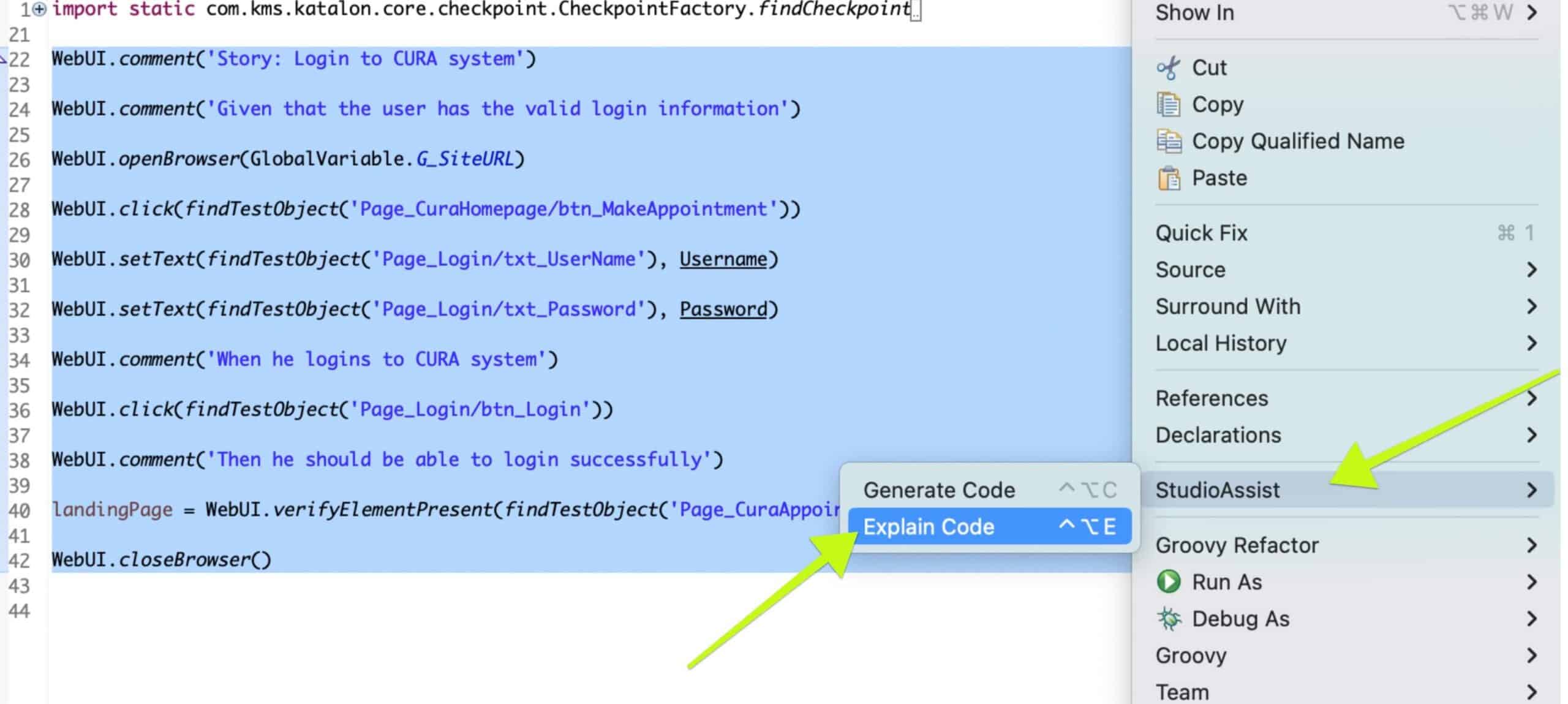Open the References submenu
This screenshot has height=704, width=1568.
(1346, 398)
